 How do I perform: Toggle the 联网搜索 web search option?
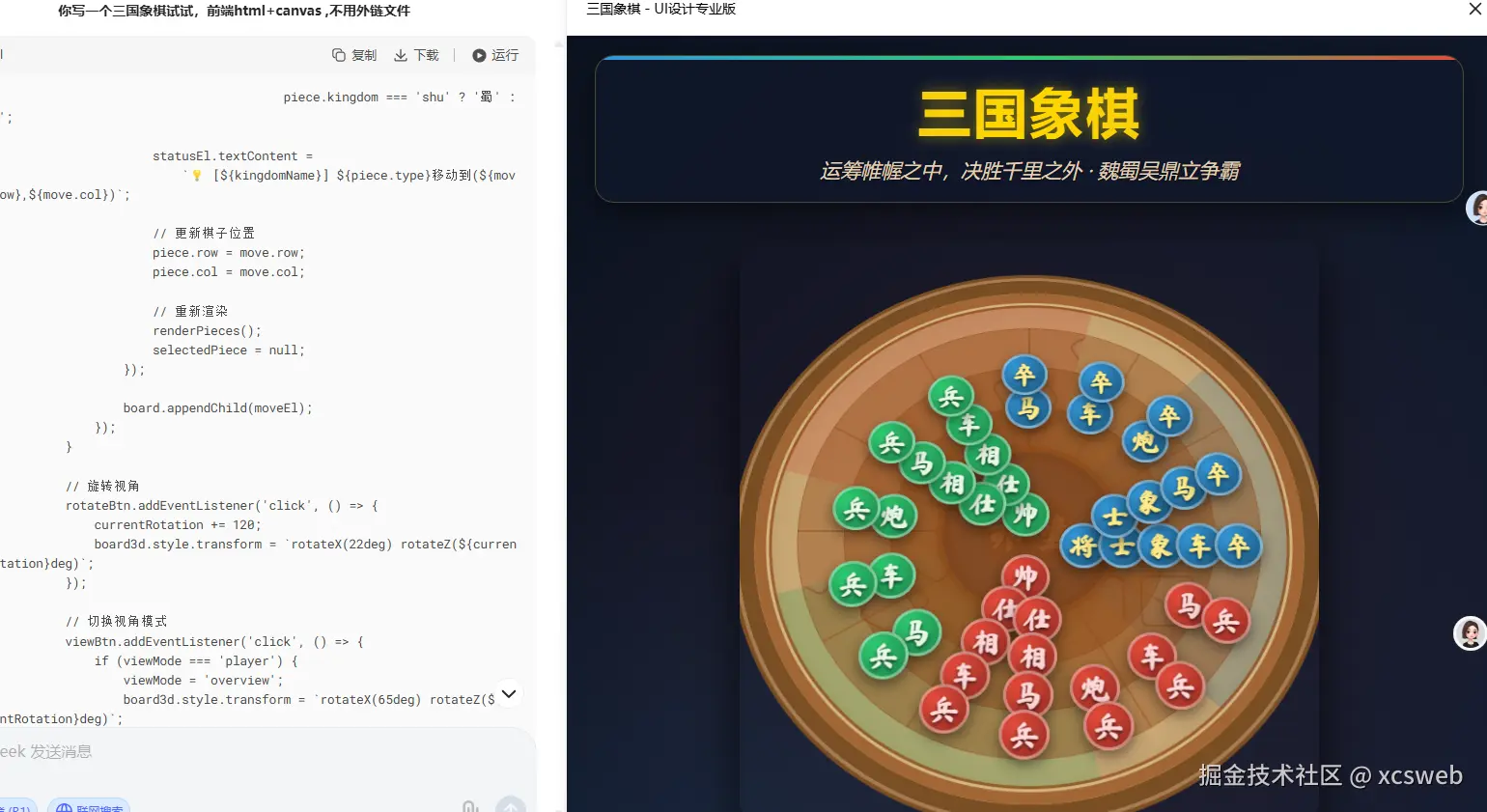click(x=89, y=807)
